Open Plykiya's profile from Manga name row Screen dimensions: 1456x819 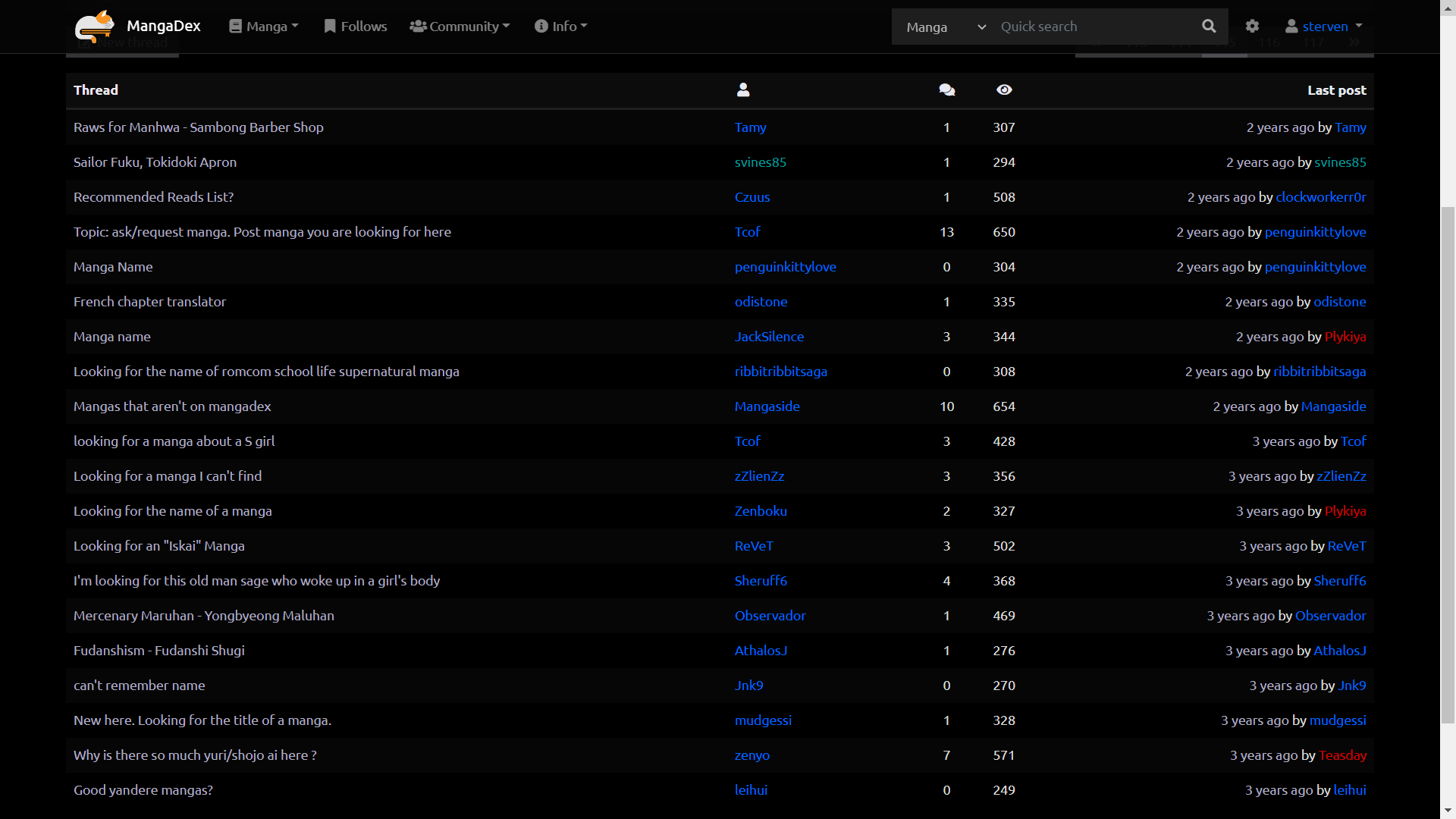(1345, 337)
